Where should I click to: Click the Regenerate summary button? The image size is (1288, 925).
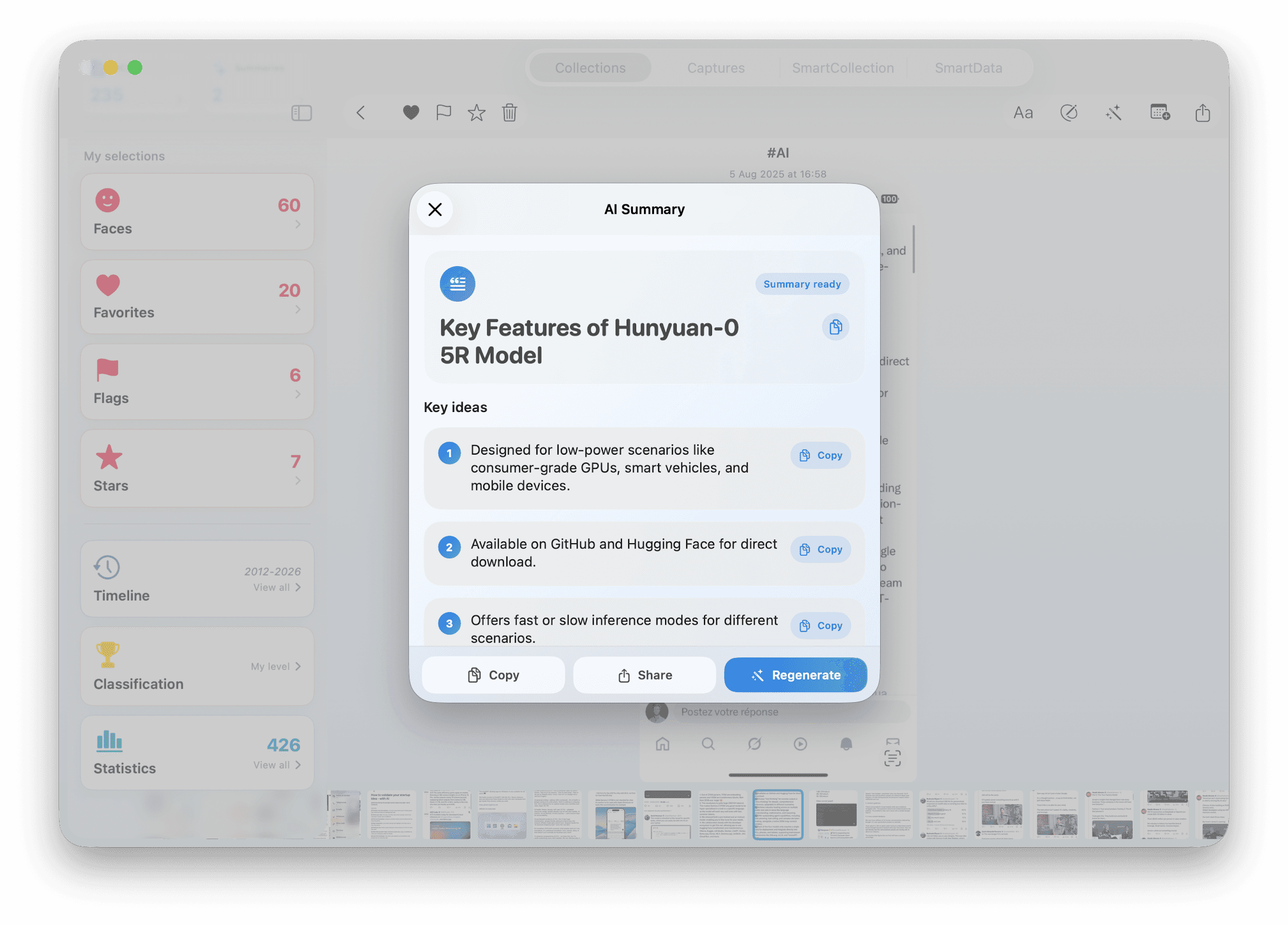click(x=795, y=675)
